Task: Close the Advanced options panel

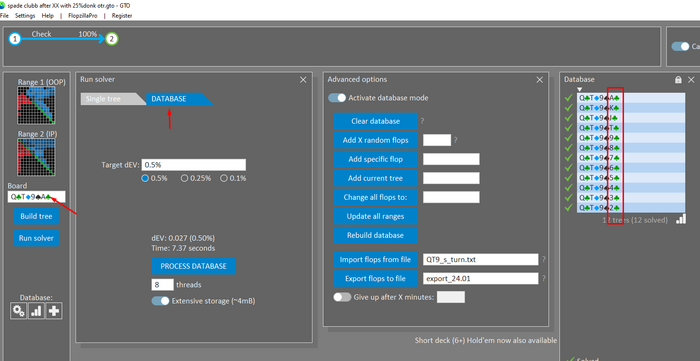Action: tap(539, 79)
